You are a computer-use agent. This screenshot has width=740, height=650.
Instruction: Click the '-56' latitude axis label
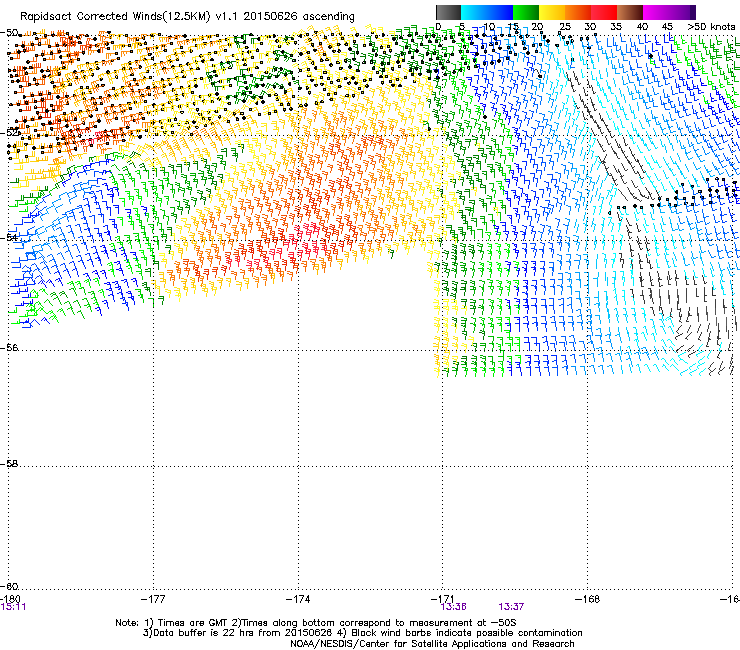tap(9, 348)
